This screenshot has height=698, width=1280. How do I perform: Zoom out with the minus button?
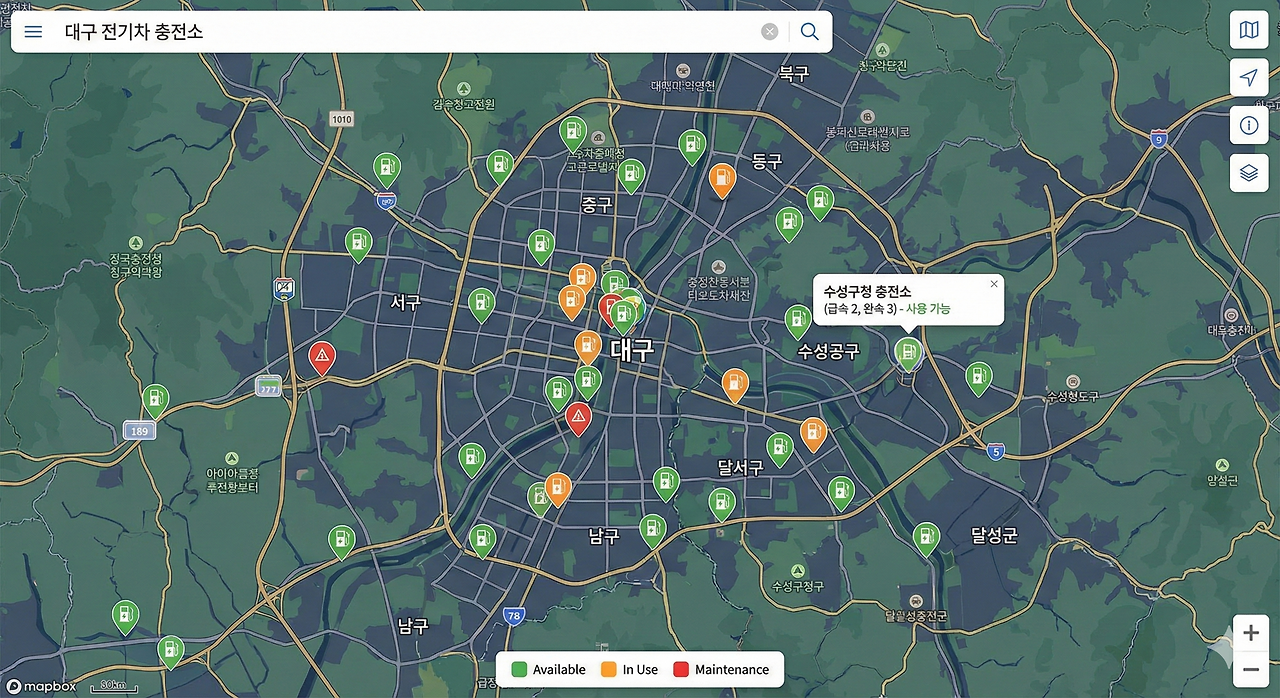pyautogui.click(x=1251, y=669)
